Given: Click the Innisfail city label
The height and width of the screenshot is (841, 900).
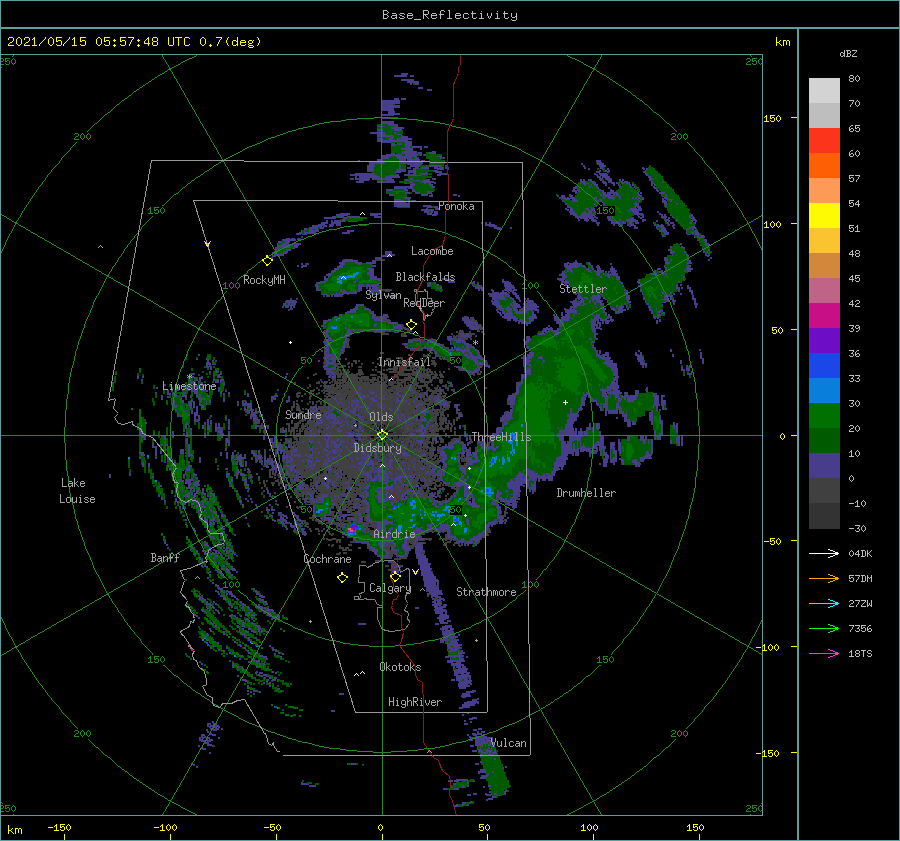Looking at the screenshot, I should (405, 362).
